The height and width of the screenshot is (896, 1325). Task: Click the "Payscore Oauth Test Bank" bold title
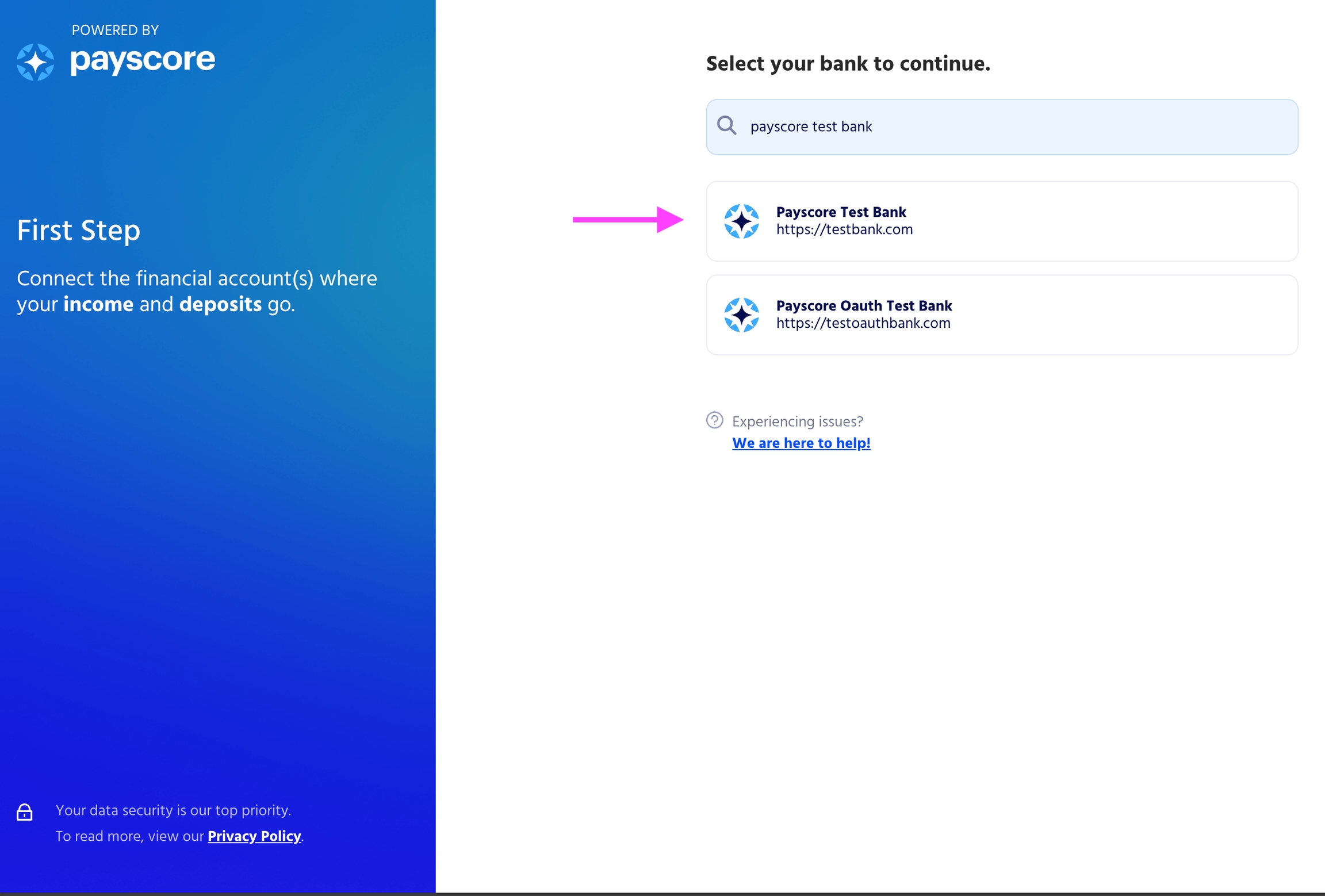tap(863, 306)
